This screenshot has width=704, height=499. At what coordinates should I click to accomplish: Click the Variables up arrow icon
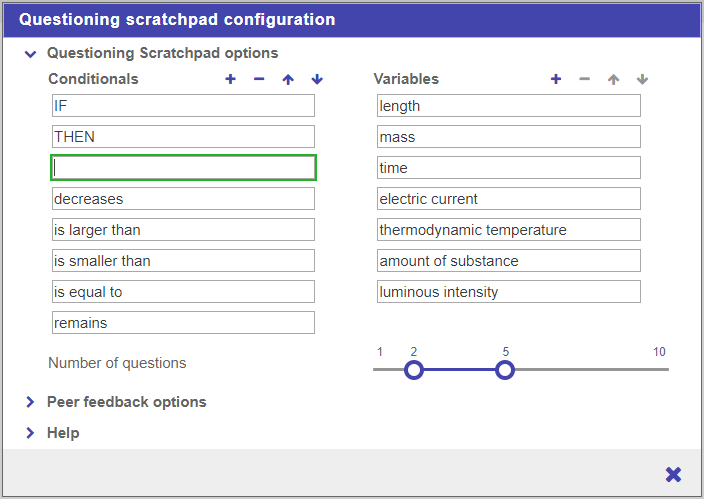[614, 79]
